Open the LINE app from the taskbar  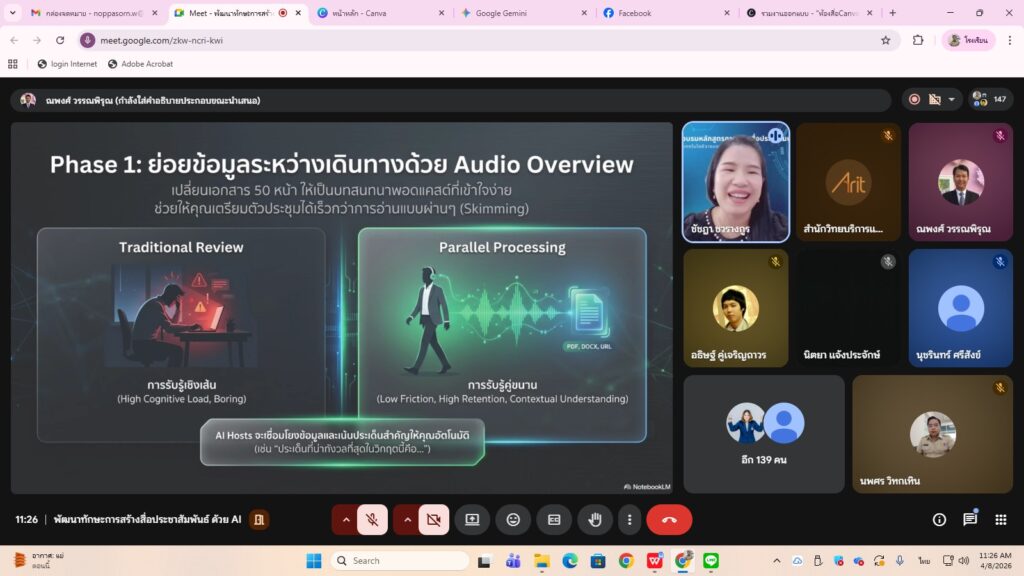pyautogui.click(x=711, y=561)
